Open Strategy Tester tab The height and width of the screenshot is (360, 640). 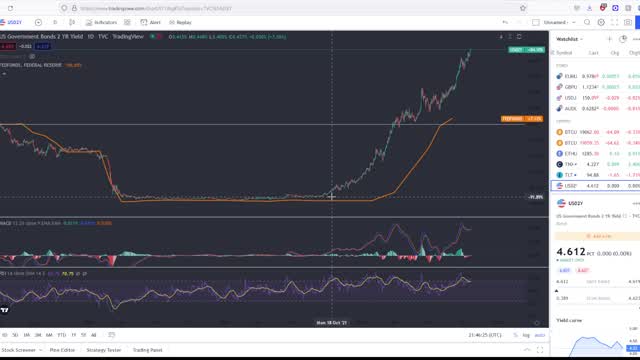104,350
